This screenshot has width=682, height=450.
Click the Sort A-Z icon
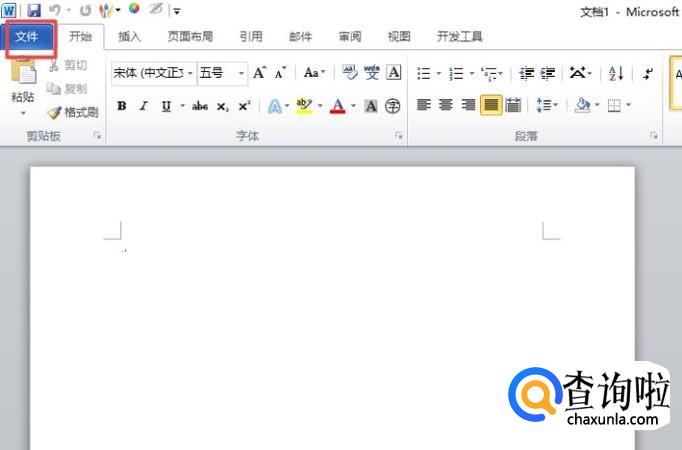coord(616,73)
